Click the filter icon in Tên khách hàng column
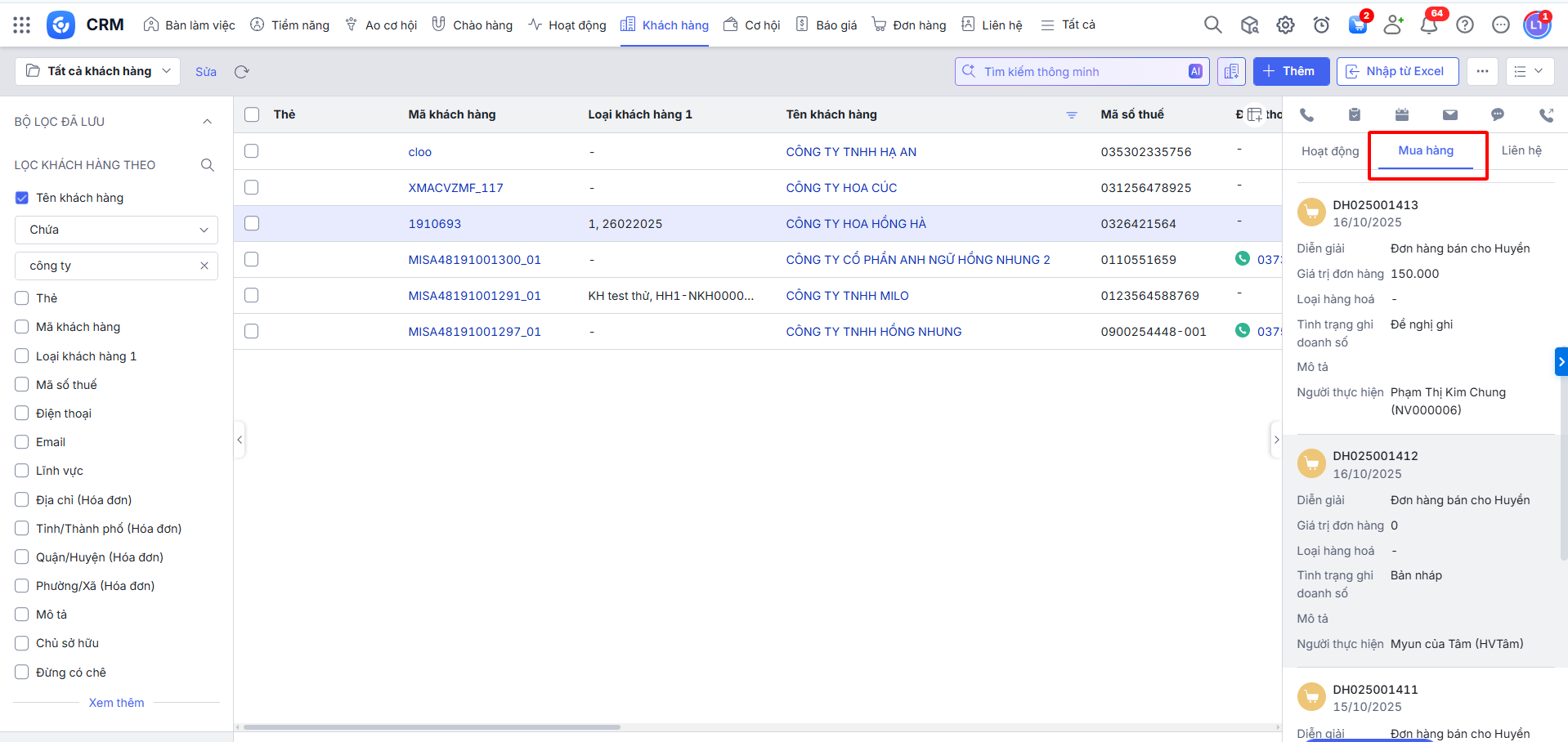 1071,115
